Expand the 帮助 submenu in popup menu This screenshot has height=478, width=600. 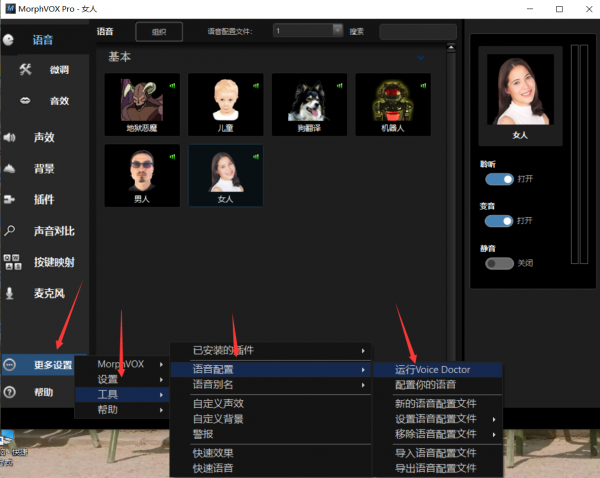122,410
